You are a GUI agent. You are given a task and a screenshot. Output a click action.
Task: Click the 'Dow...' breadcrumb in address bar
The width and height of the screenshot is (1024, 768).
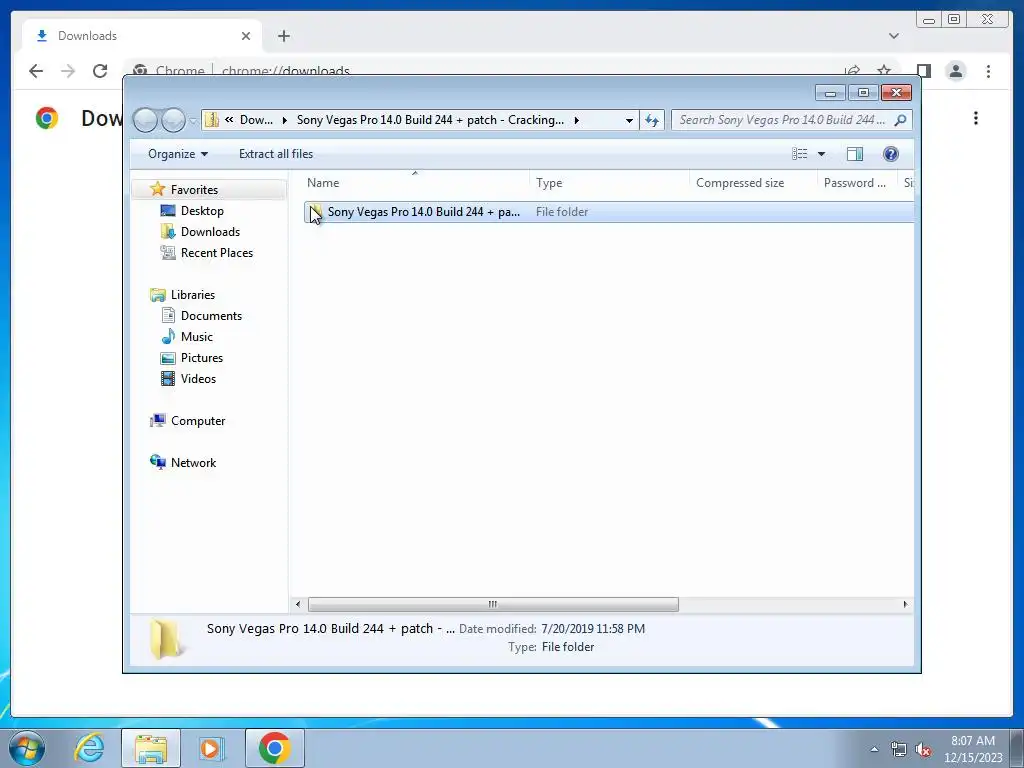pos(256,120)
